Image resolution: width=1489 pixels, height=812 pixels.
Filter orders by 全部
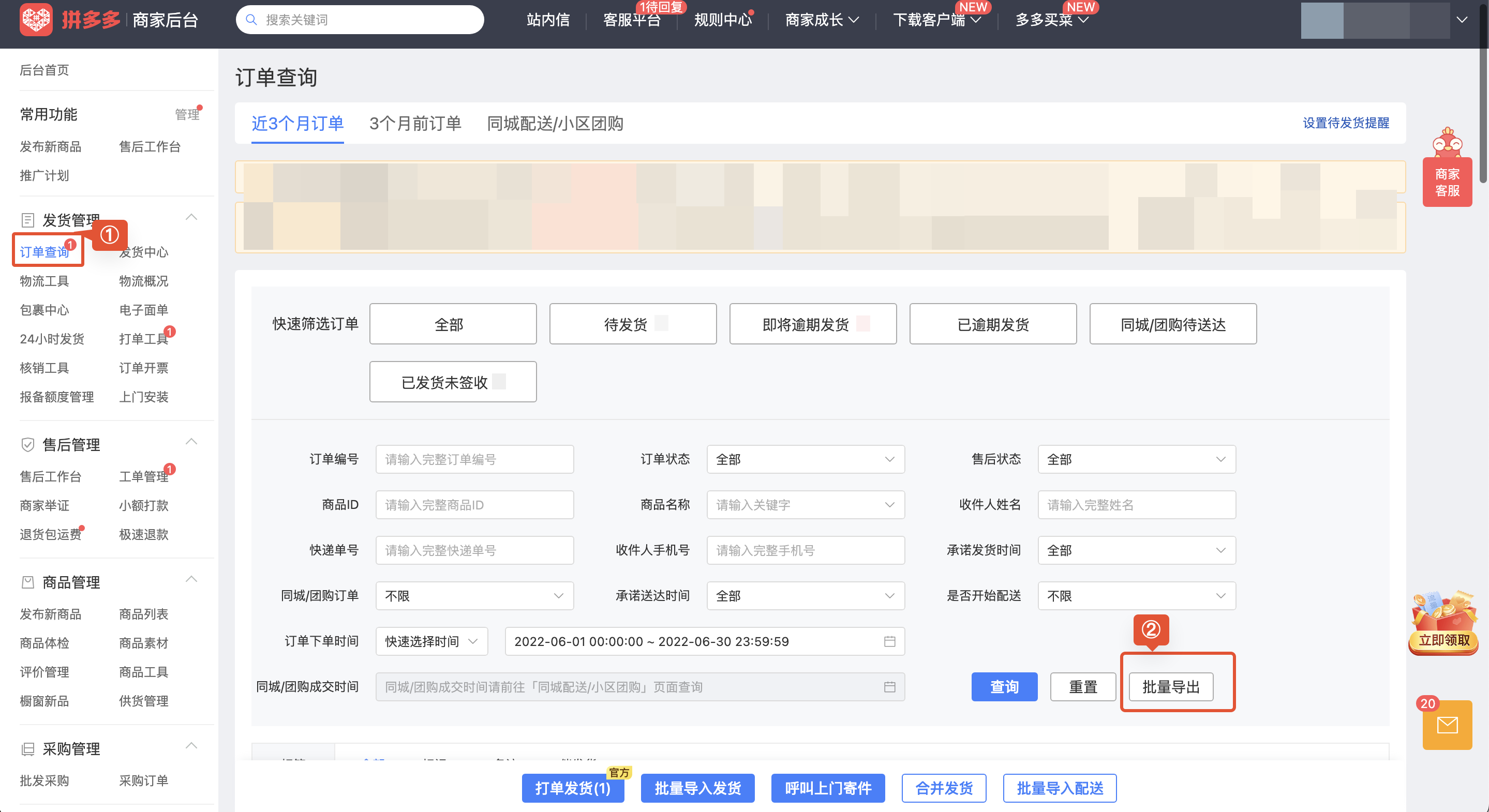pyautogui.click(x=453, y=324)
